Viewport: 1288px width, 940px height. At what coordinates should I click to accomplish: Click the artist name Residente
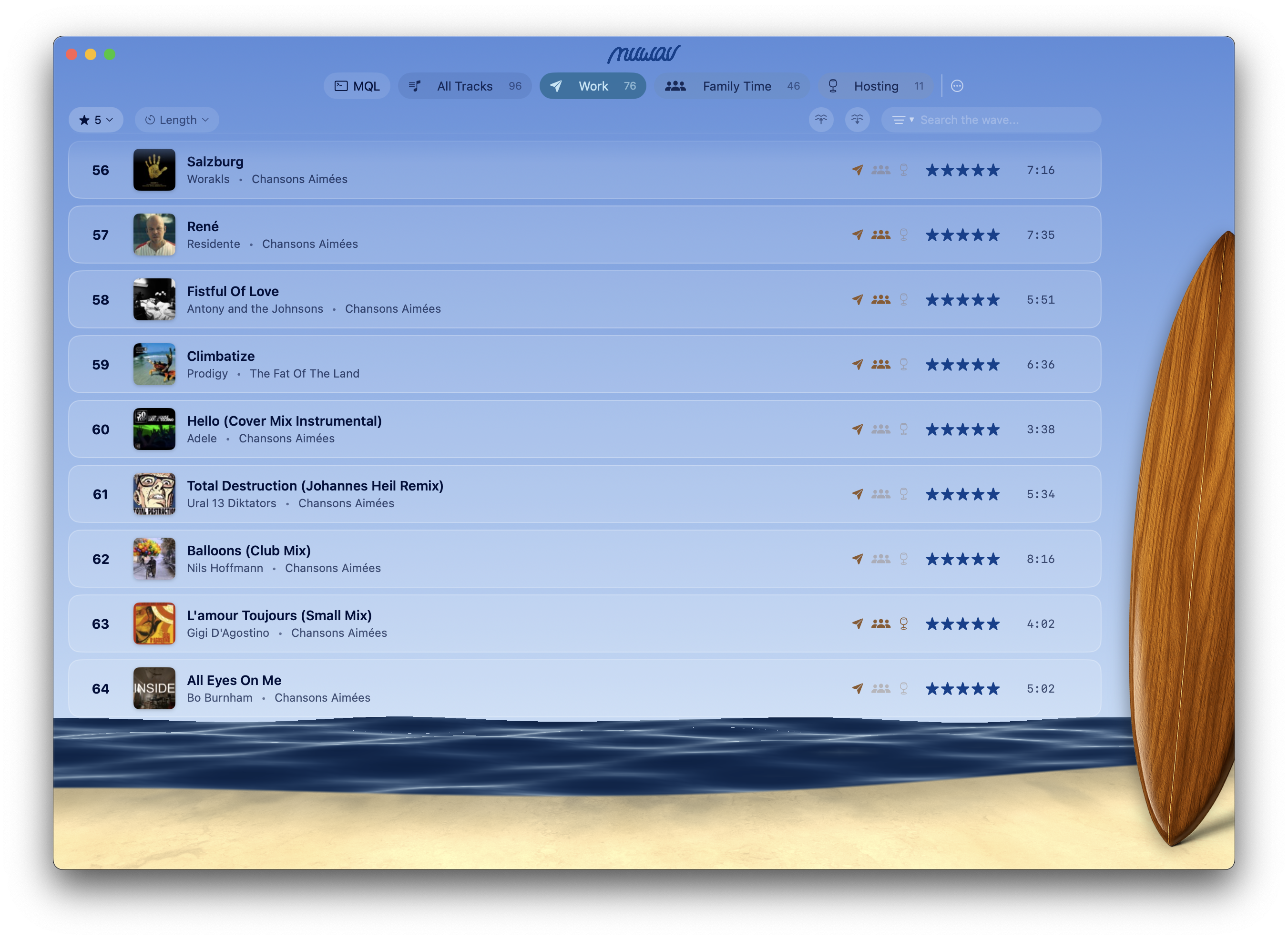[214, 244]
